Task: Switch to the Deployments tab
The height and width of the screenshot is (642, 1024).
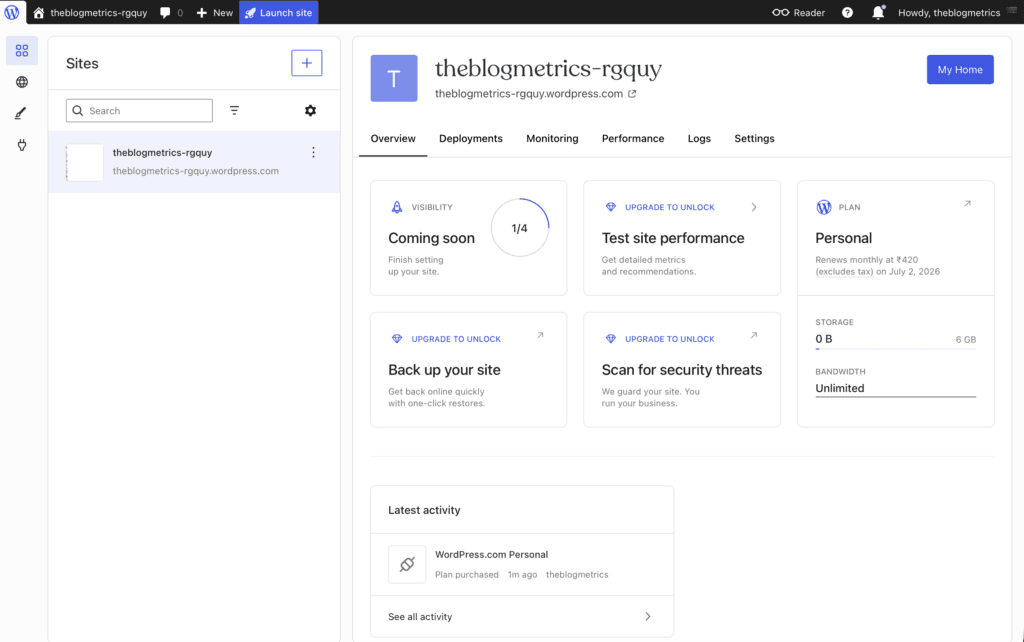Action: tap(471, 138)
